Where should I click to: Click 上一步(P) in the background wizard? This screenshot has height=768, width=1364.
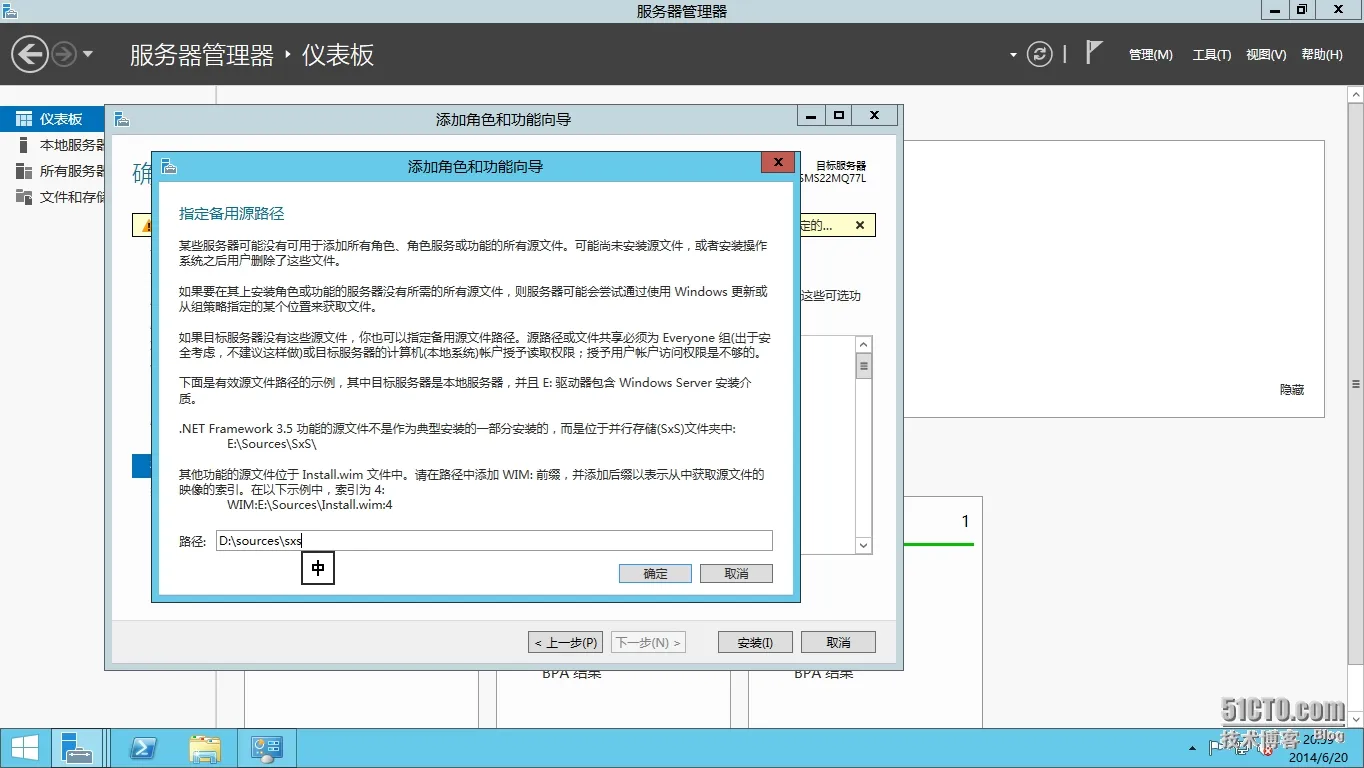565,642
